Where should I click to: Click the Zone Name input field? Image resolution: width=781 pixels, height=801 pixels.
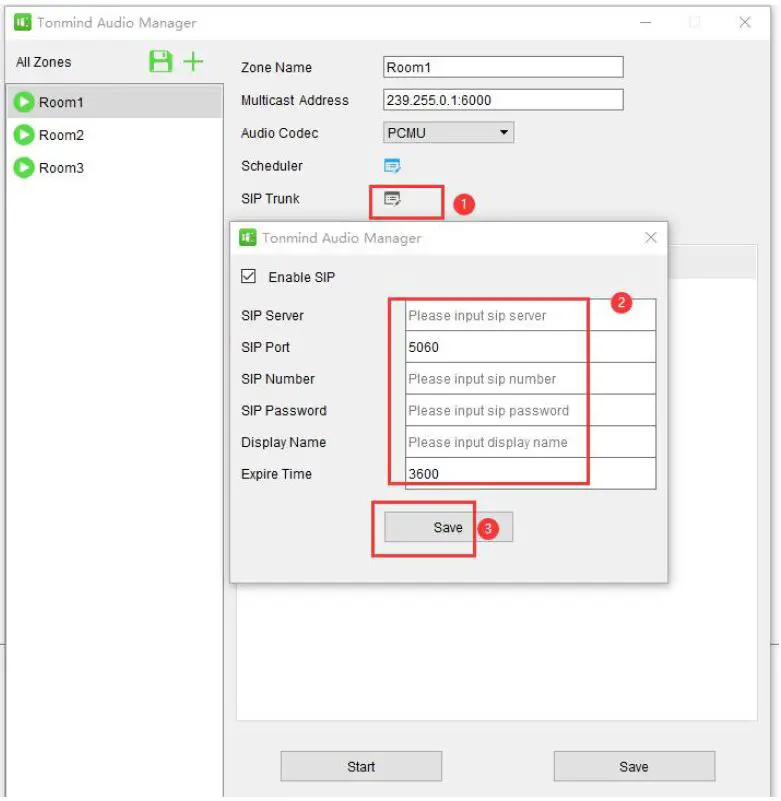tap(503, 67)
